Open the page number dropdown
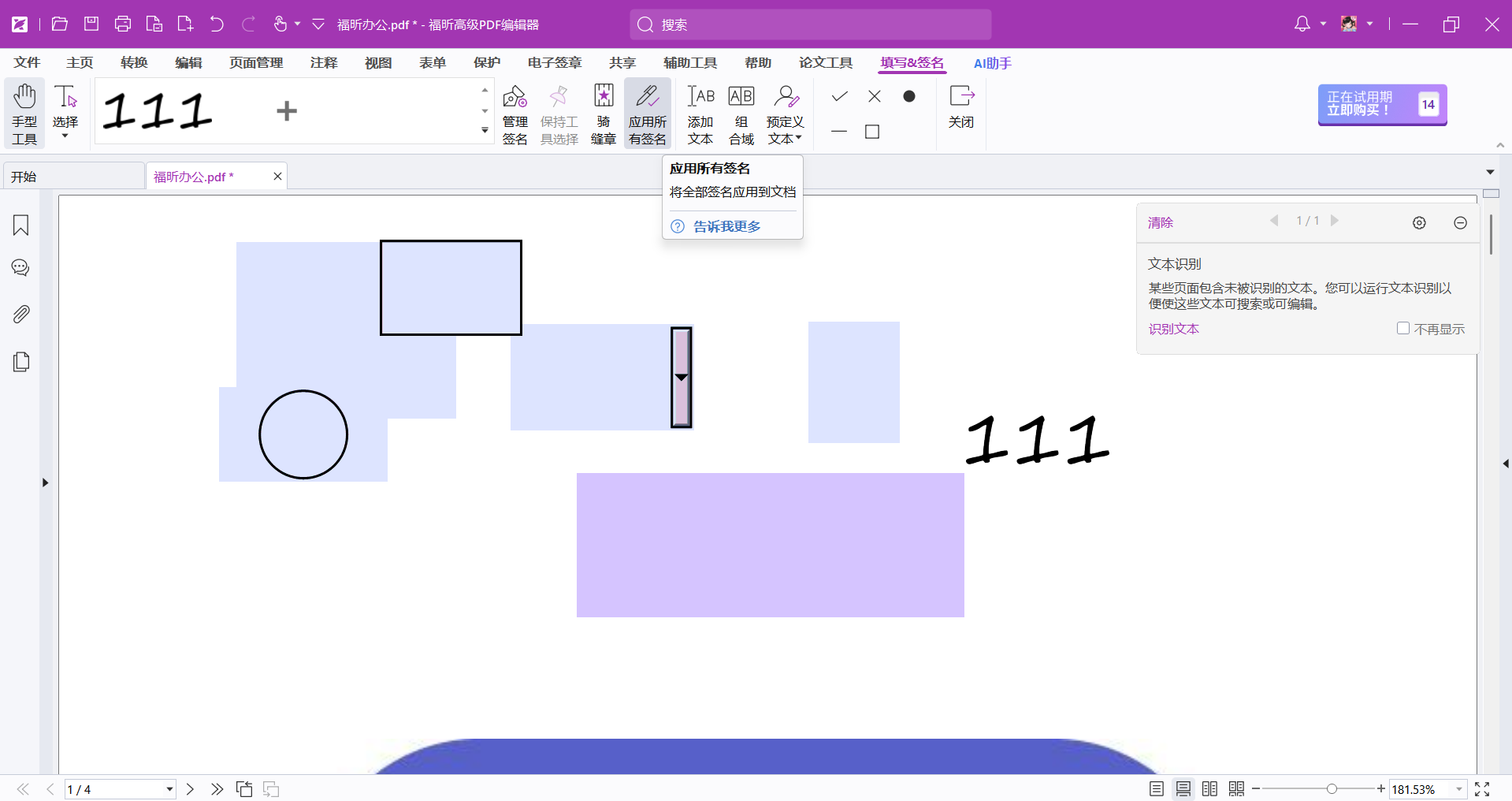 click(169, 789)
